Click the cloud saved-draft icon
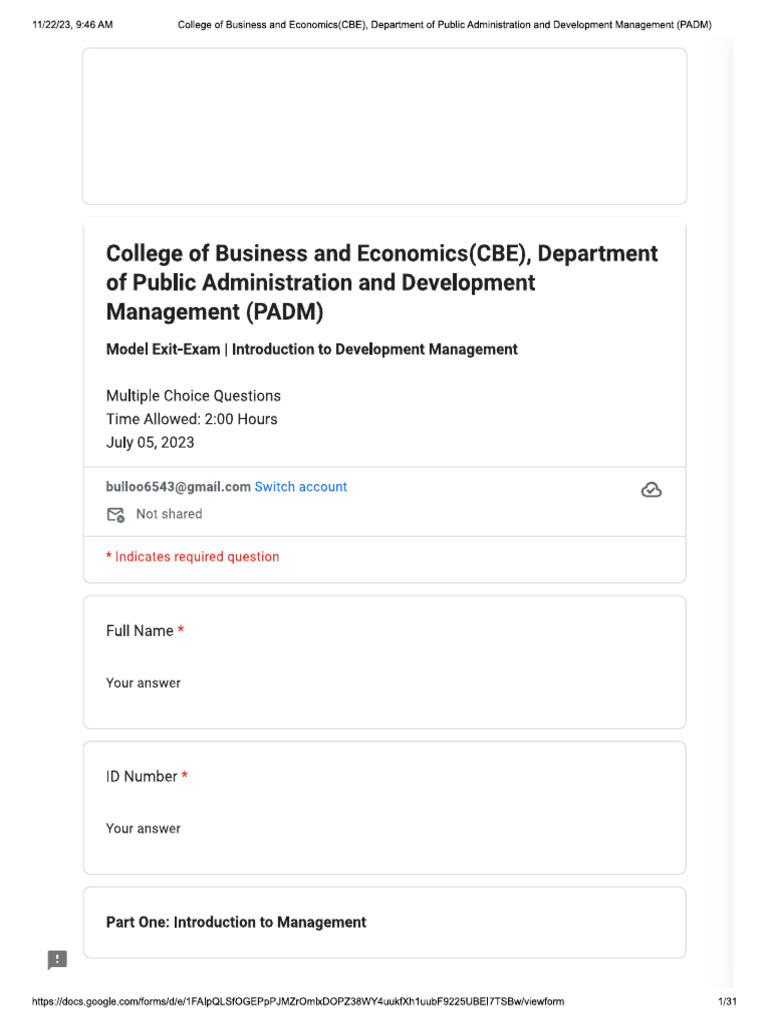 click(651, 489)
